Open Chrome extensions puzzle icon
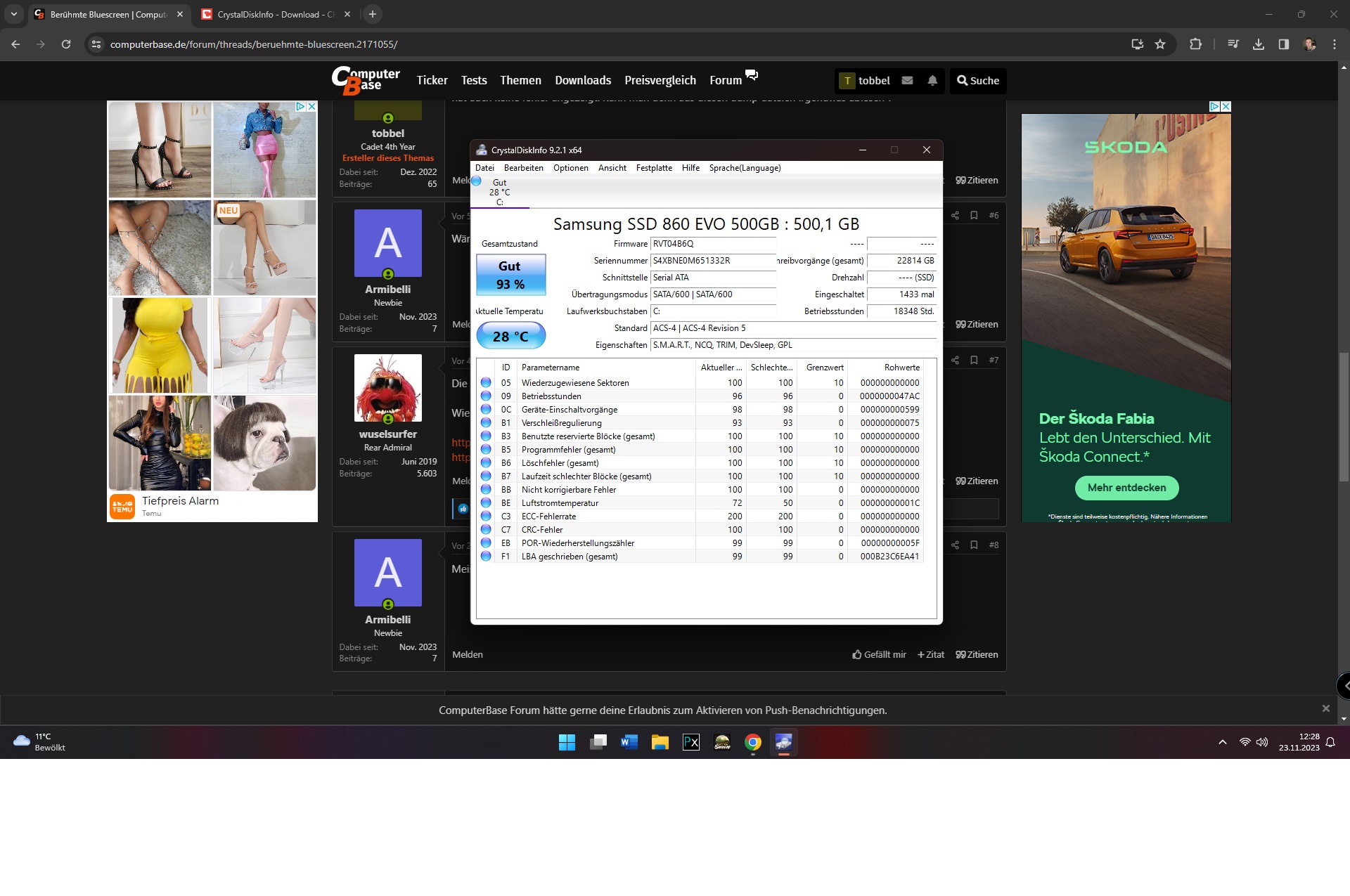This screenshot has width=1350, height=896. [1195, 44]
